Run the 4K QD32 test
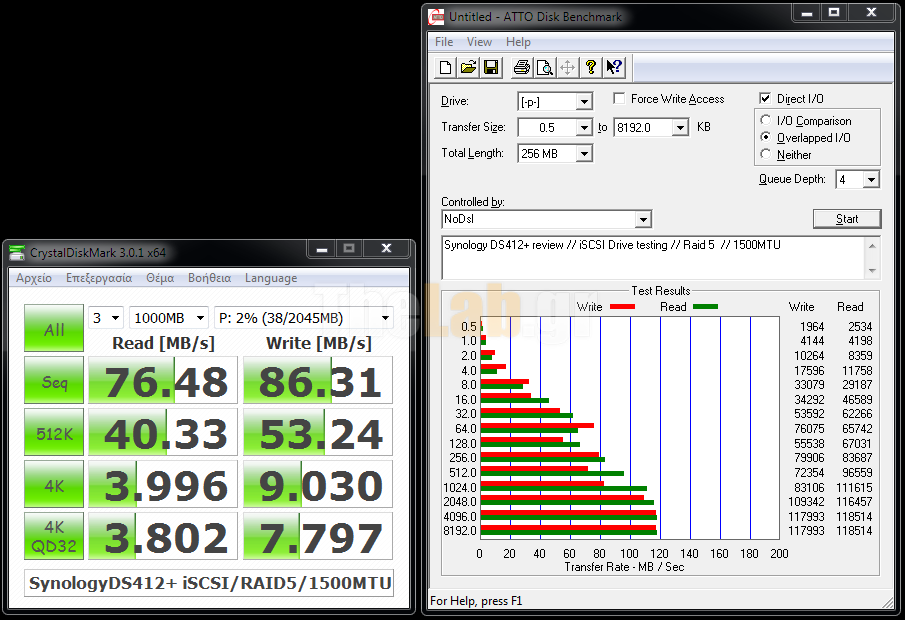 [54, 536]
